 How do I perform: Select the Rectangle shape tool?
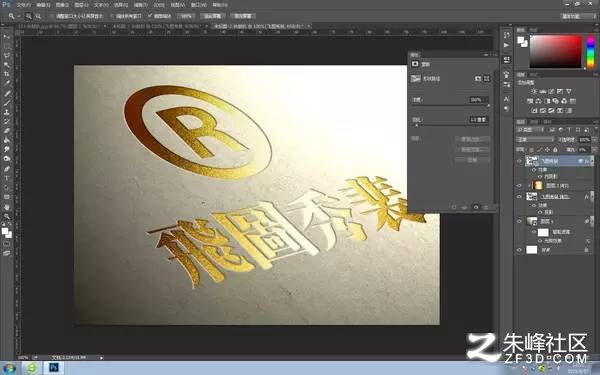[x=7, y=197]
